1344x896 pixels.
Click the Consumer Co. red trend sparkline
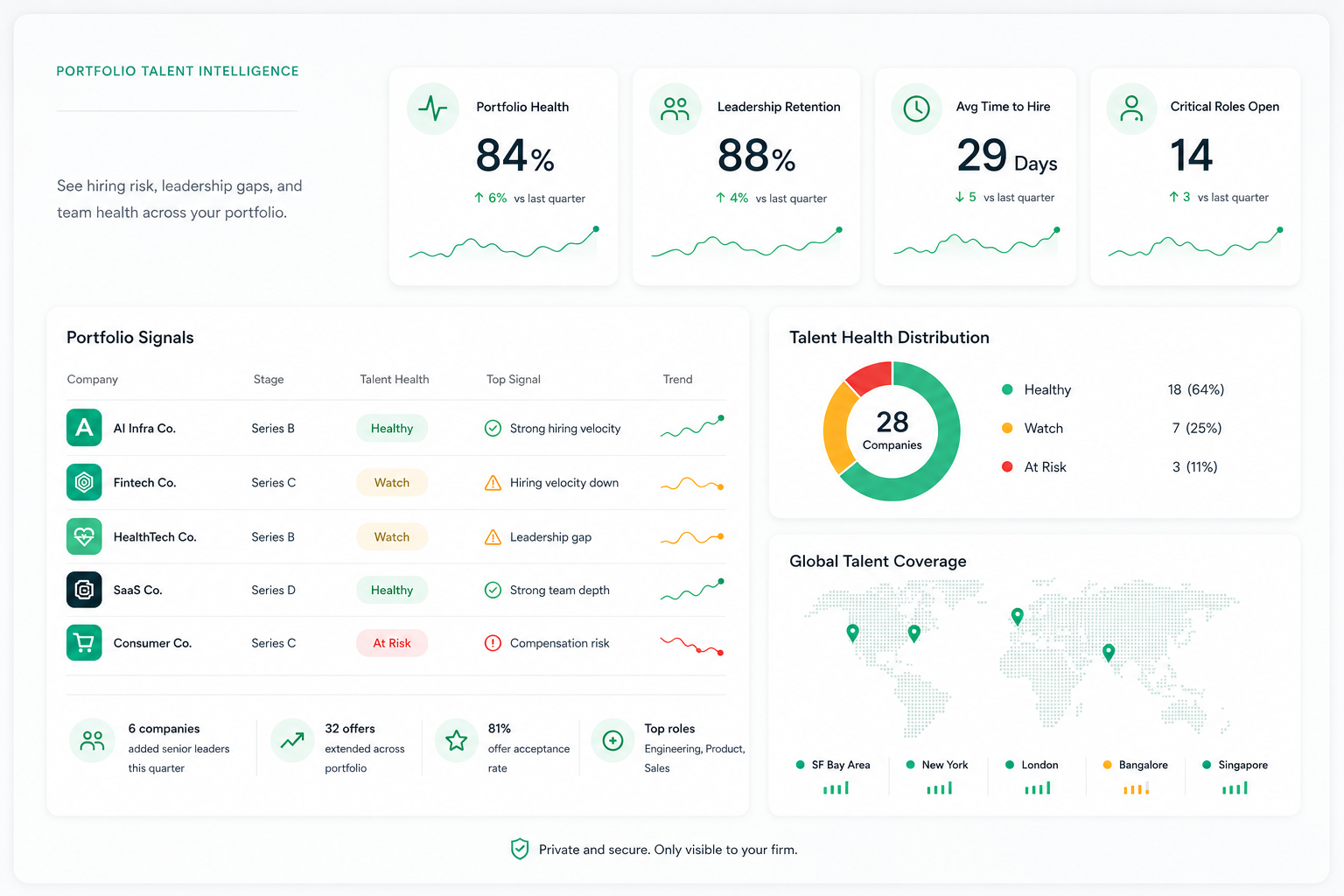pyautogui.click(x=692, y=646)
